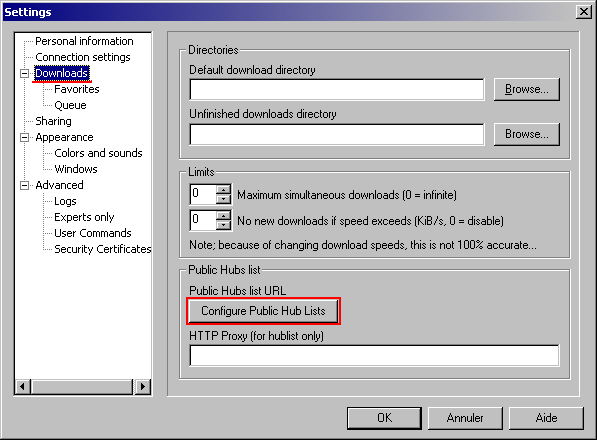Collapse the Downloads tree node

(25, 73)
